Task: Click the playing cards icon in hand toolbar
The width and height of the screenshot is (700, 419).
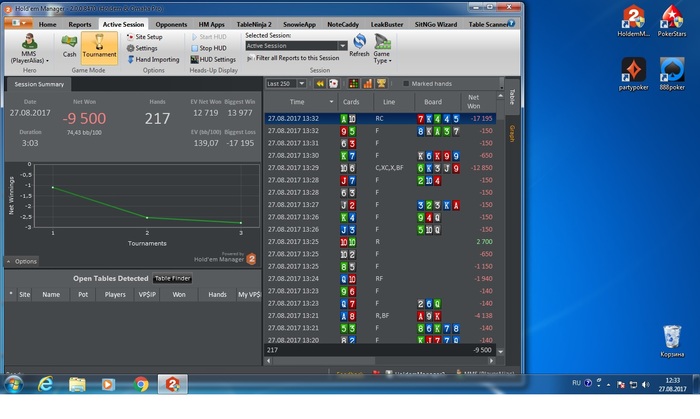Action: (333, 83)
